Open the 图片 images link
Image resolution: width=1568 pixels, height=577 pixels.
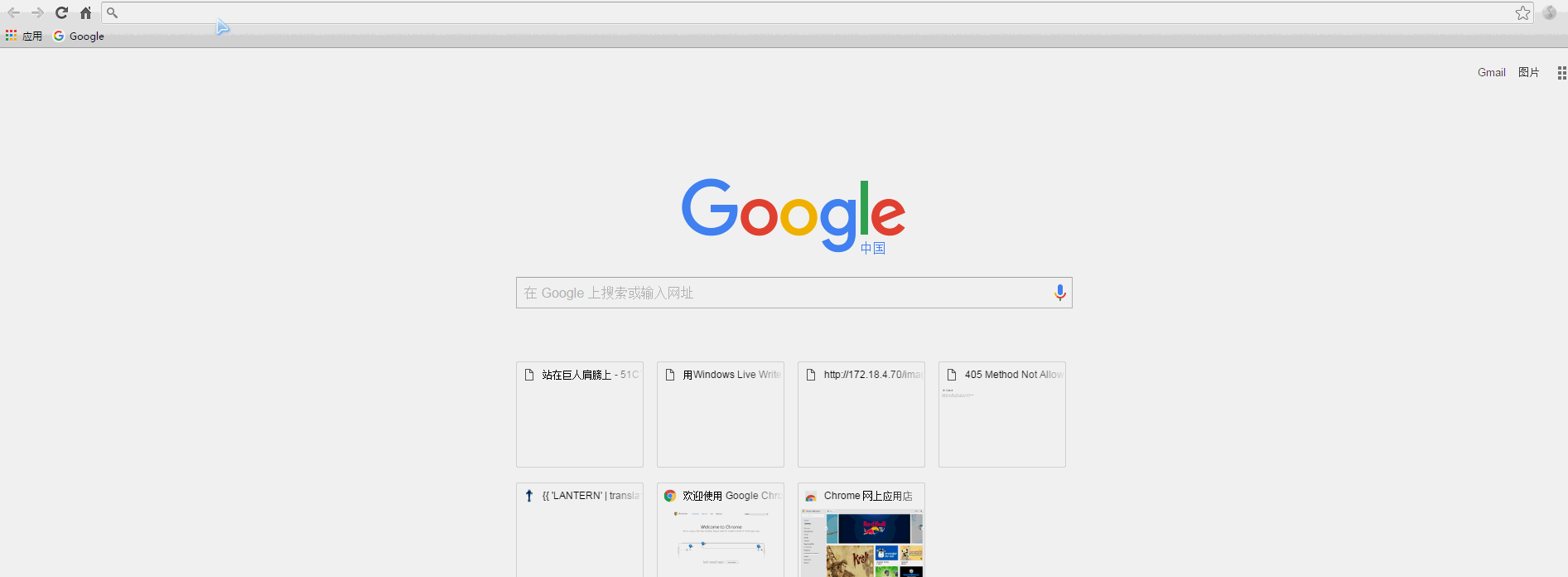(x=1528, y=72)
